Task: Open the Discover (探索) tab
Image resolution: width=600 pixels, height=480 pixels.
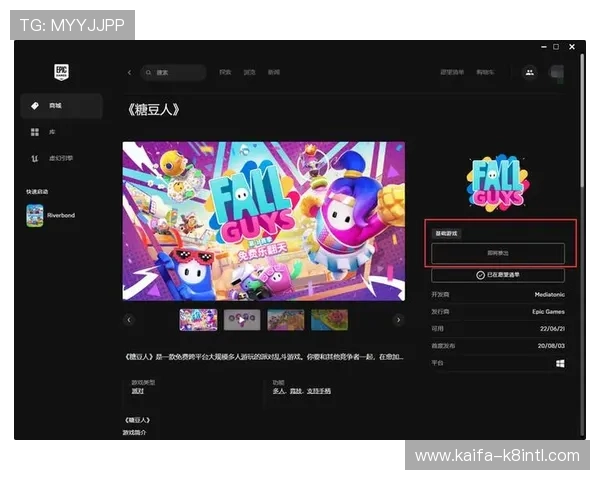Action: pyautogui.click(x=225, y=72)
